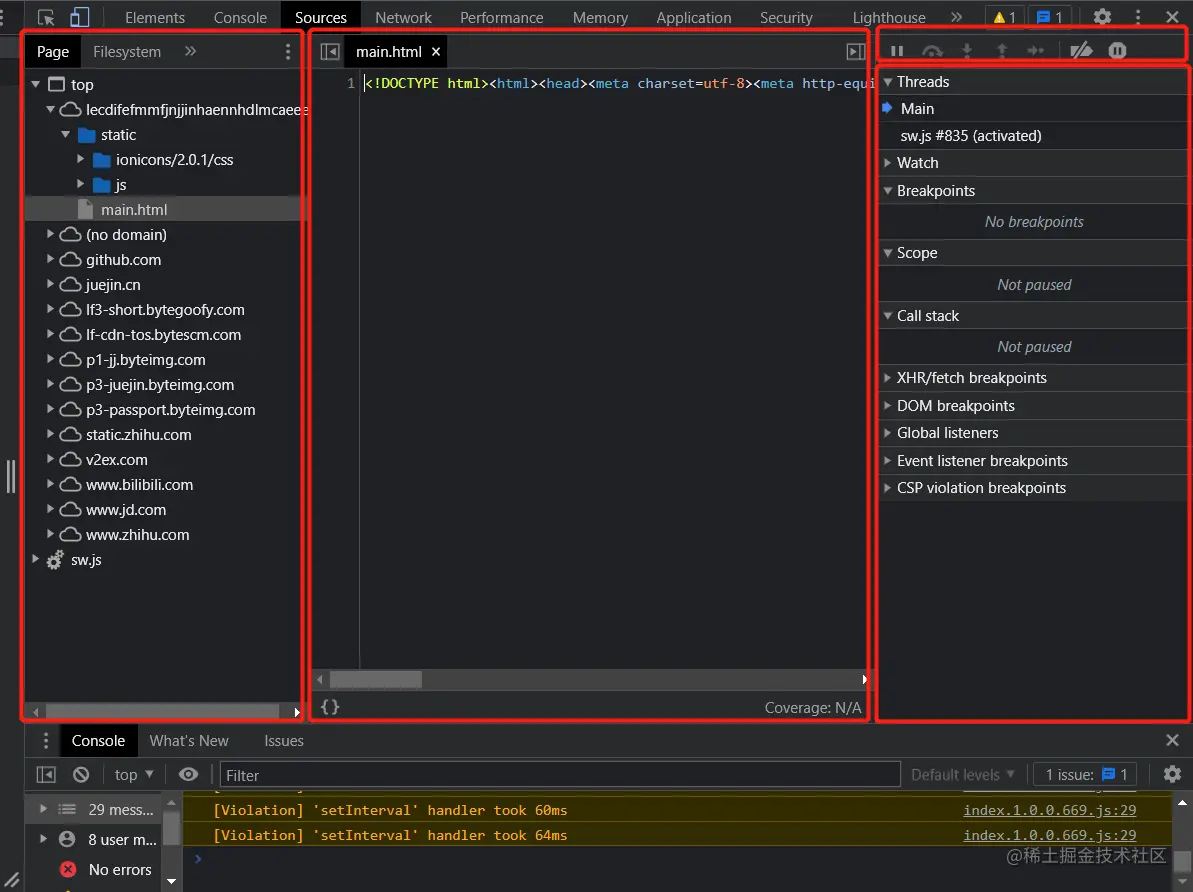
Task: Open the console drawer three-dot menu
Action: pos(46,741)
